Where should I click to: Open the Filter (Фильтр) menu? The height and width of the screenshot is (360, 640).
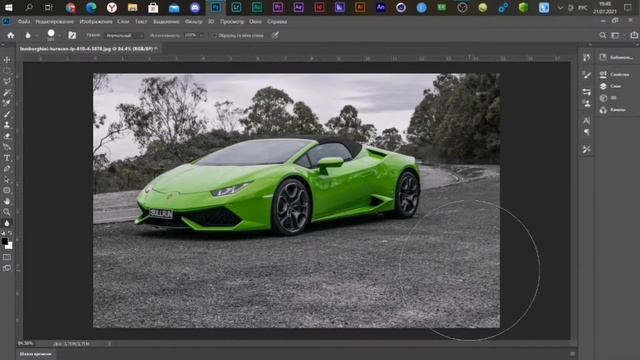click(193, 22)
